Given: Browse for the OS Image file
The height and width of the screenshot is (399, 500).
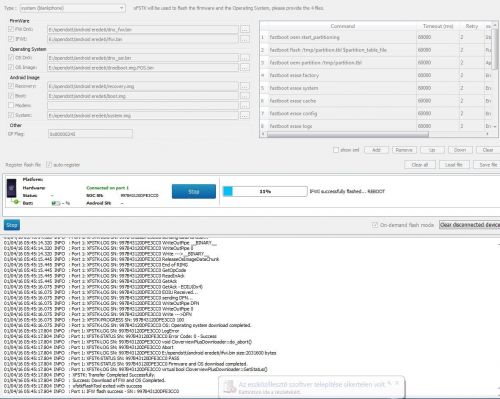Looking at the screenshot, I should point(245,67).
